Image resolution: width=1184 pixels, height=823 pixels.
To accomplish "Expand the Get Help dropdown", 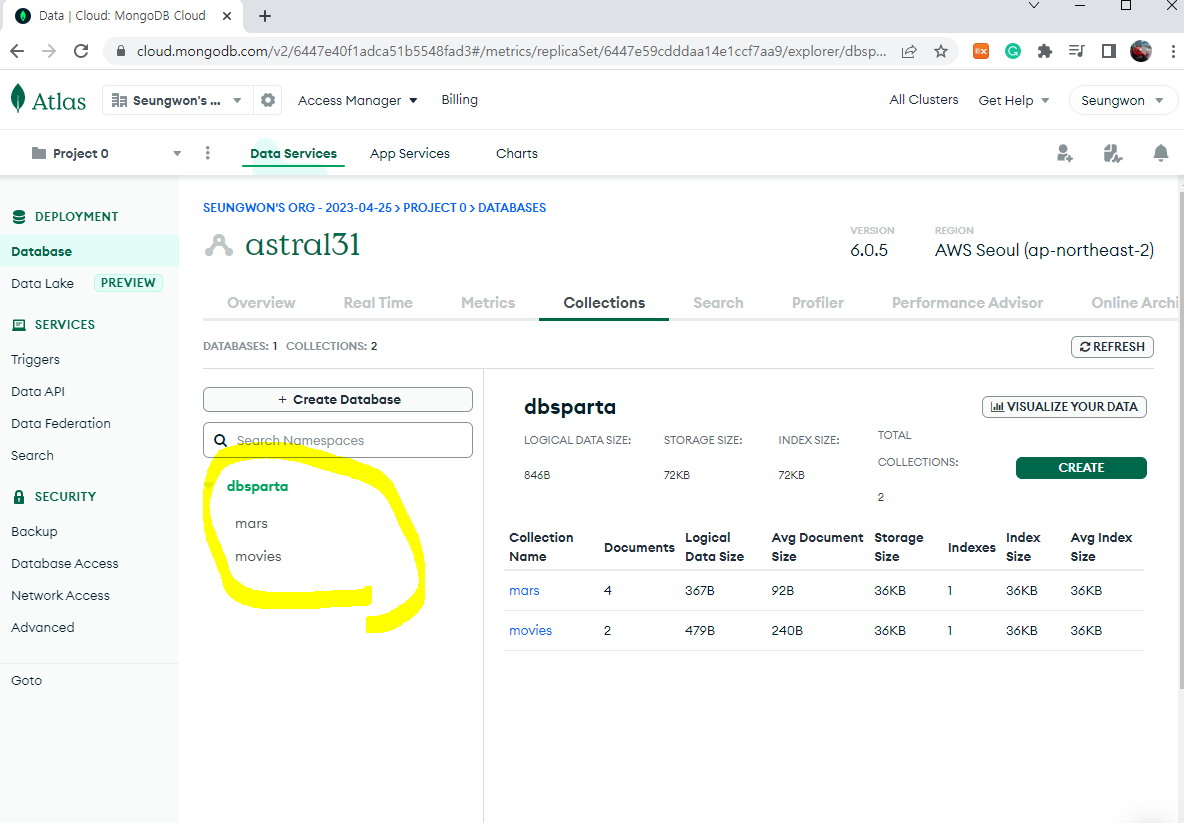I will tap(1013, 100).
